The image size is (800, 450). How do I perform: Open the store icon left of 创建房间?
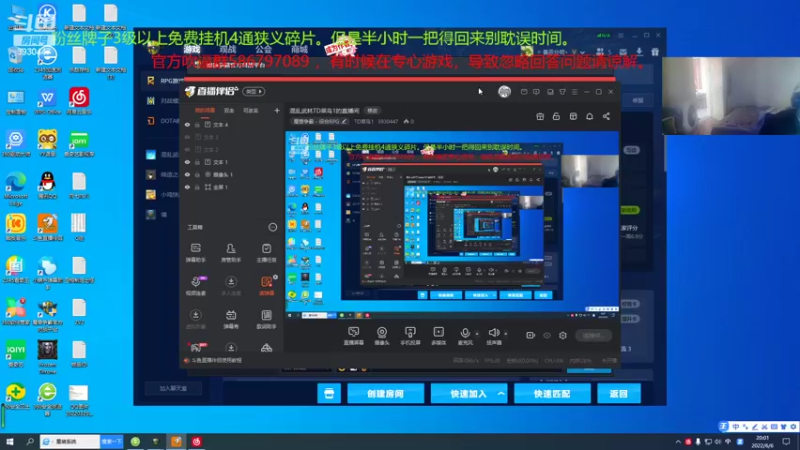[329, 394]
